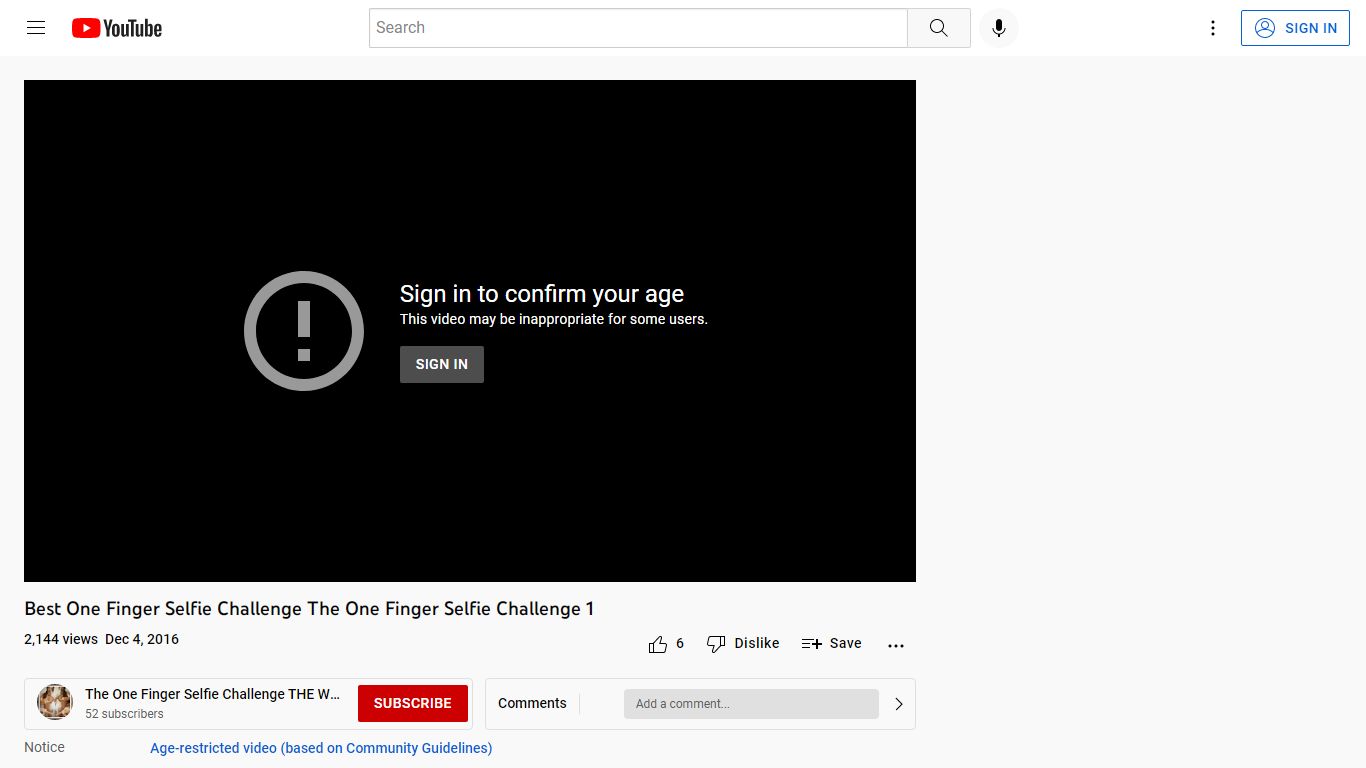This screenshot has width=1366, height=768.
Task: Click the red SUBSCRIBE button
Action: pyautogui.click(x=413, y=703)
